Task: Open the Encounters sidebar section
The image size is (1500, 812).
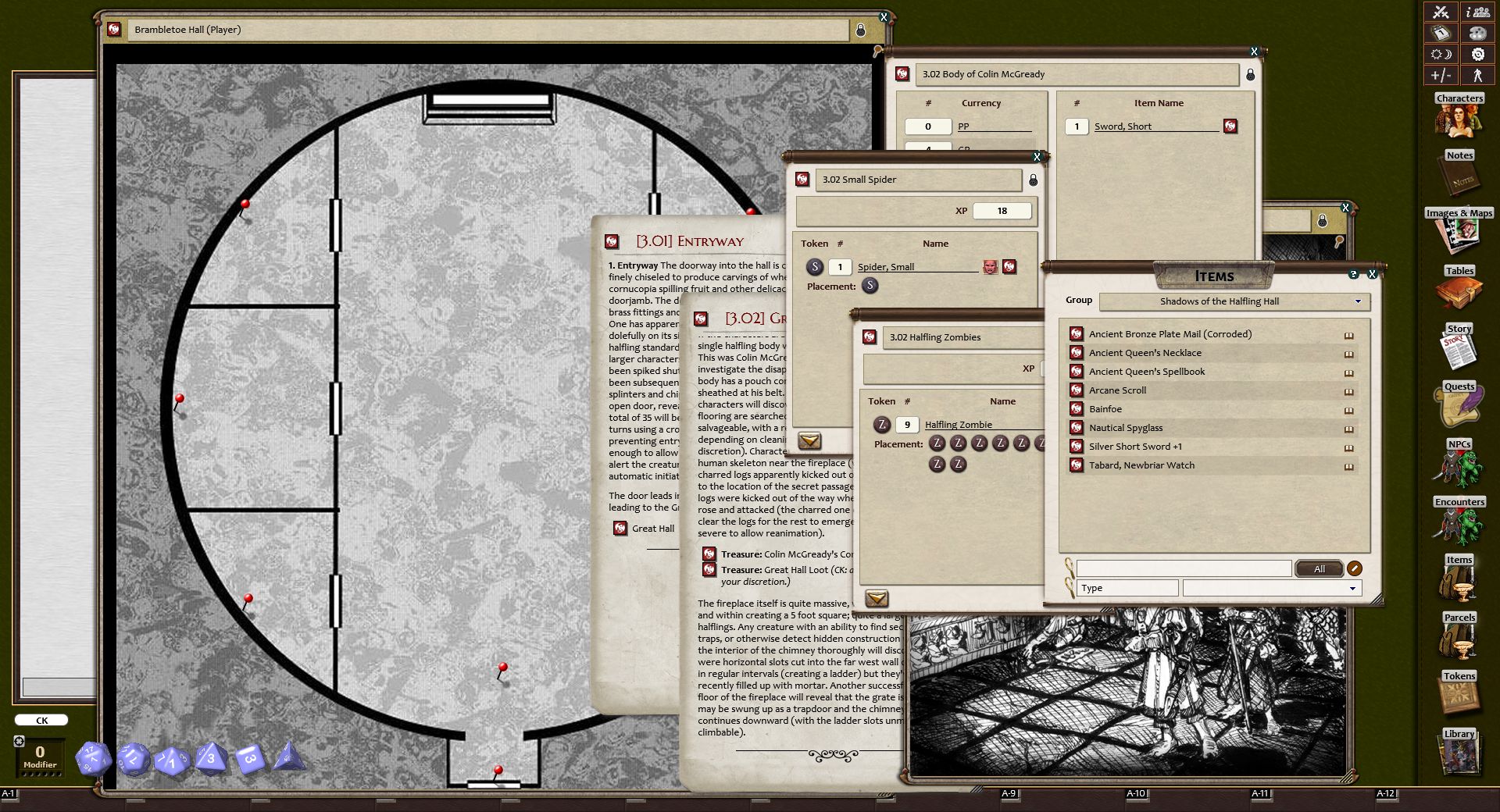Action: (x=1458, y=520)
